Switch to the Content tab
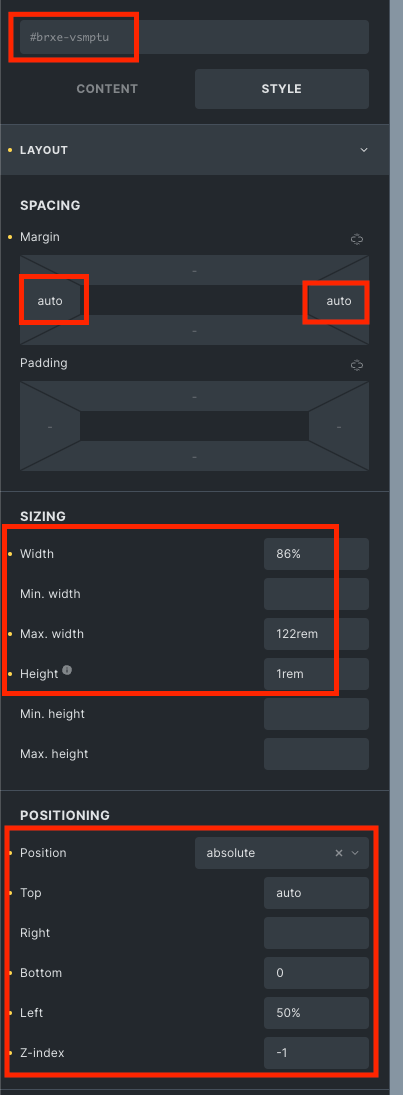This screenshot has width=403, height=1095. 107,89
